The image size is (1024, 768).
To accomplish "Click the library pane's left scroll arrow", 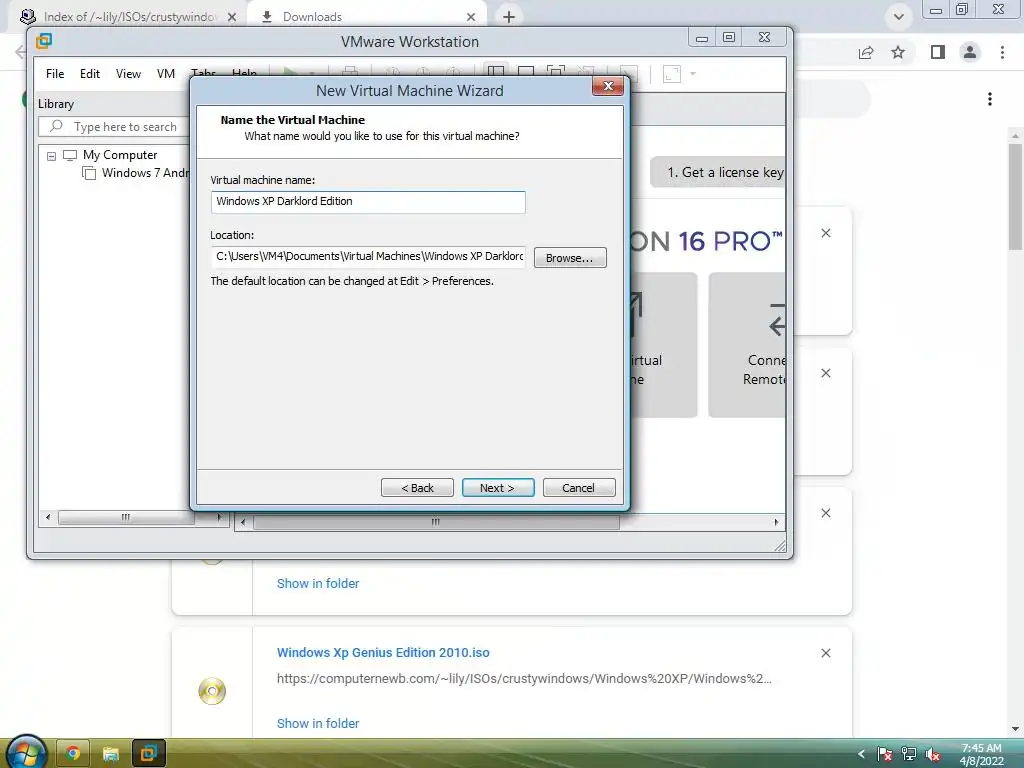I will pos(48,517).
